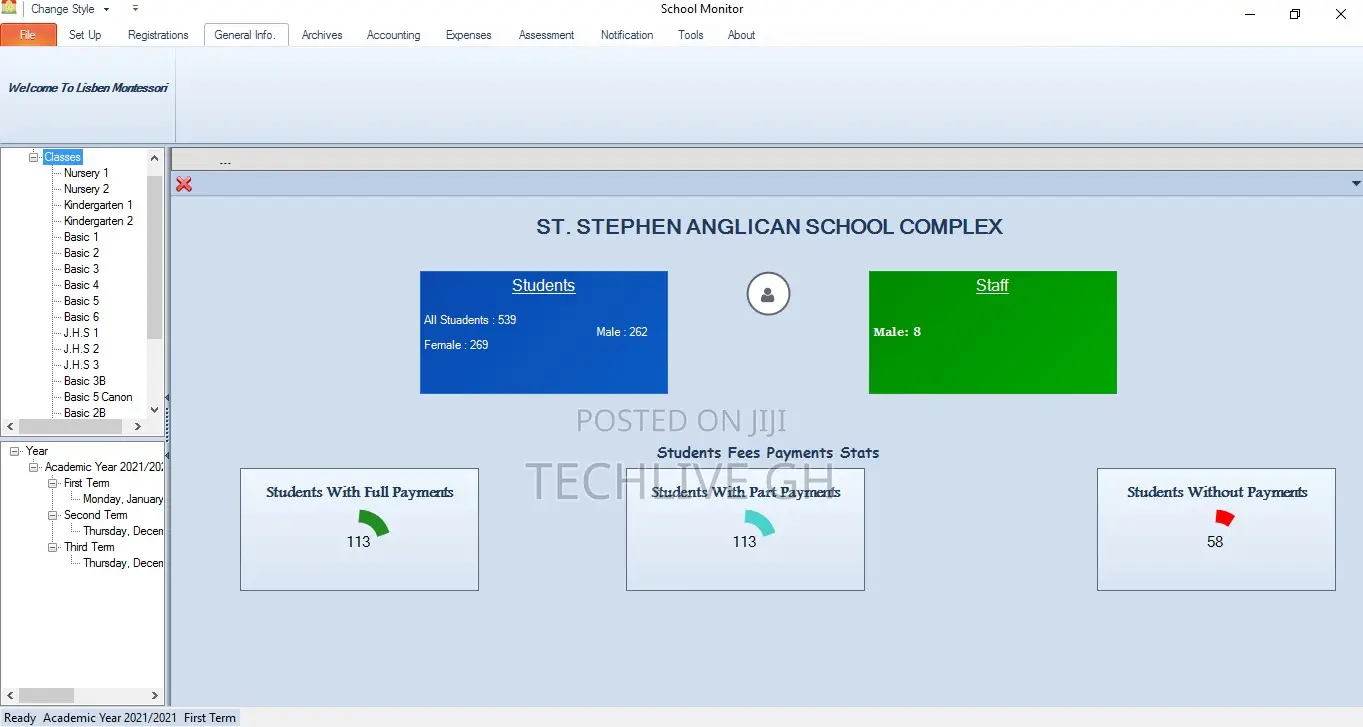This screenshot has width=1363, height=727.
Task: Click the green full payments gauge
Action: [x=373, y=522]
